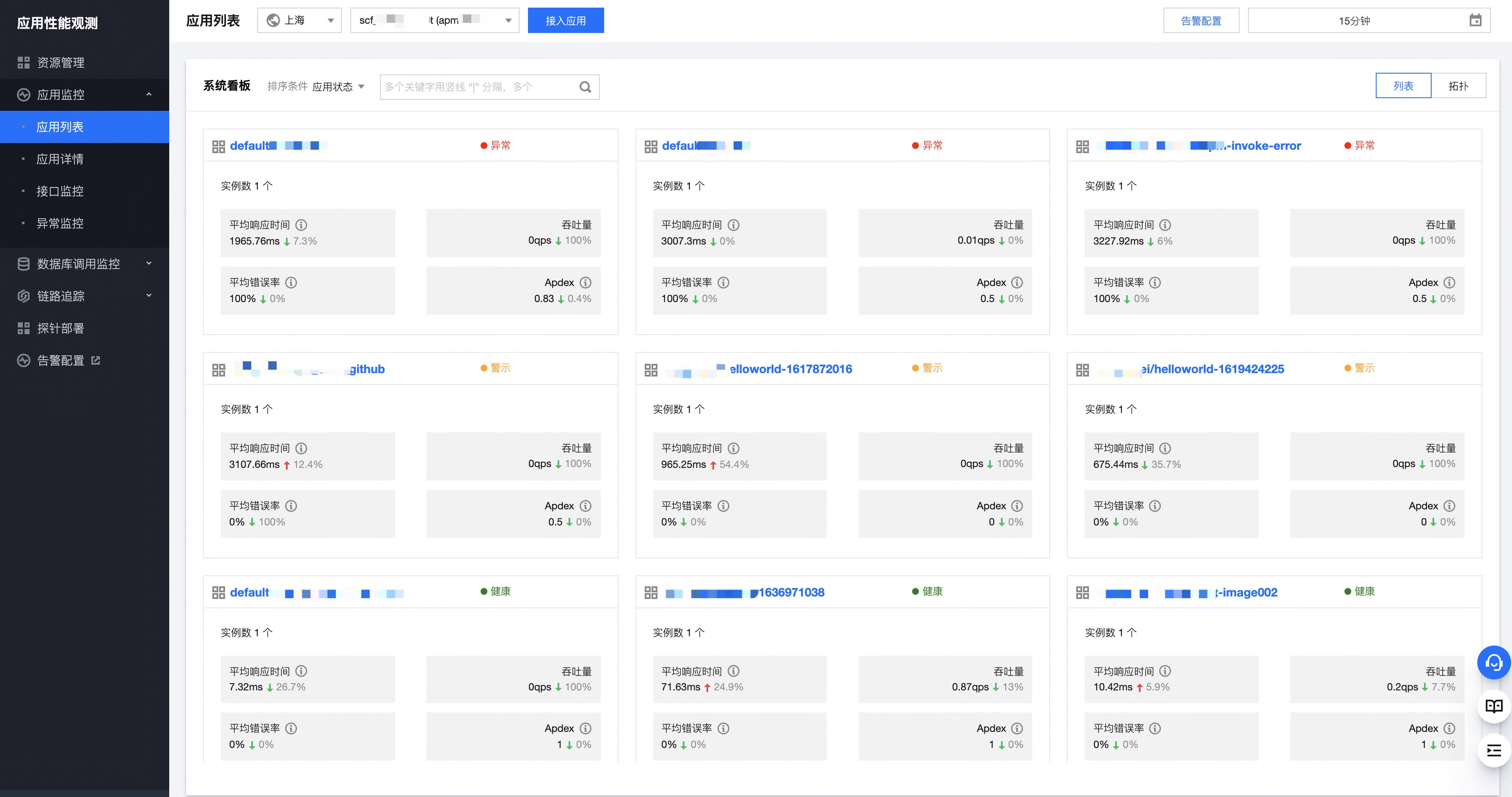
Task: Focus the keyword search input field
Action: coord(478,87)
